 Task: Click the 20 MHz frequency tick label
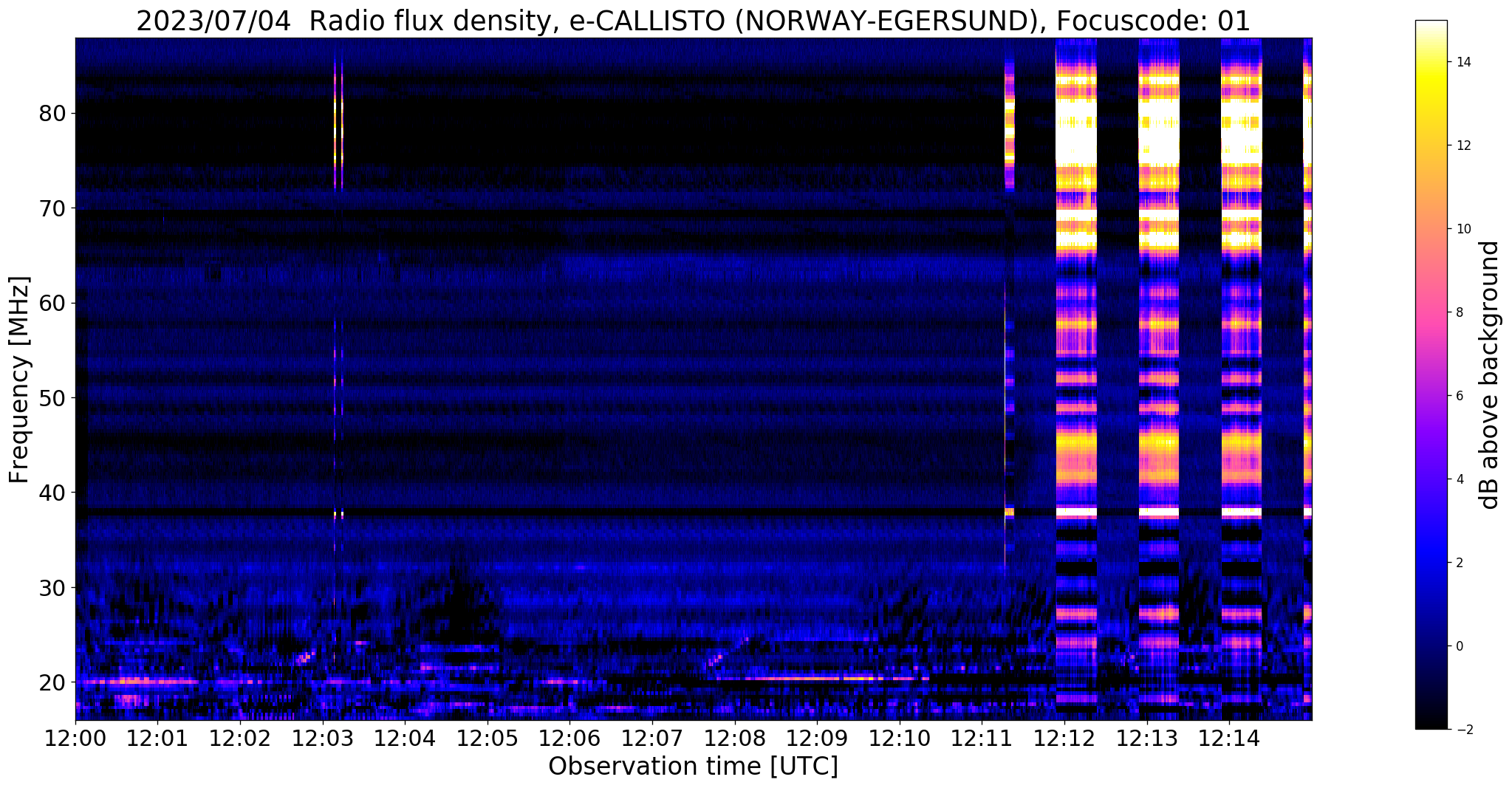pyautogui.click(x=52, y=682)
